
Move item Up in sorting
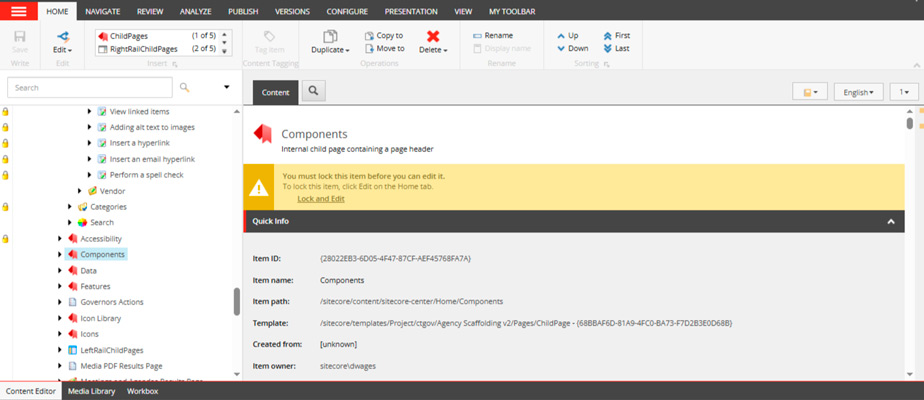pos(568,35)
